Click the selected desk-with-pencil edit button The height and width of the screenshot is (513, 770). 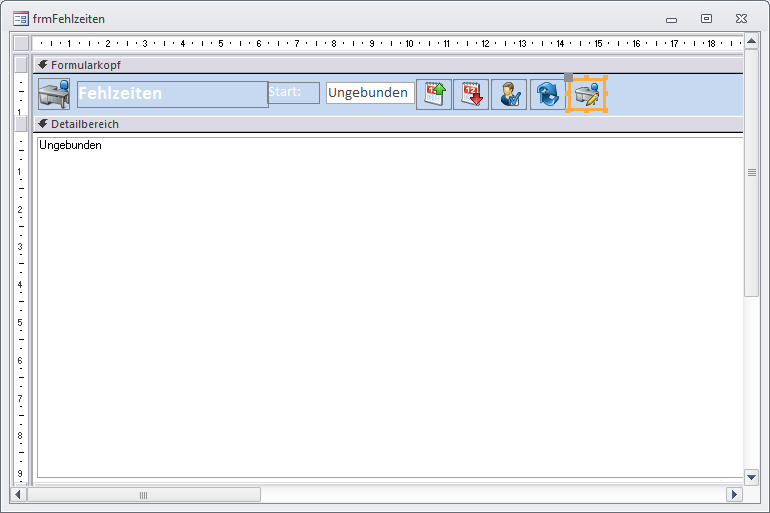[x=586, y=94]
